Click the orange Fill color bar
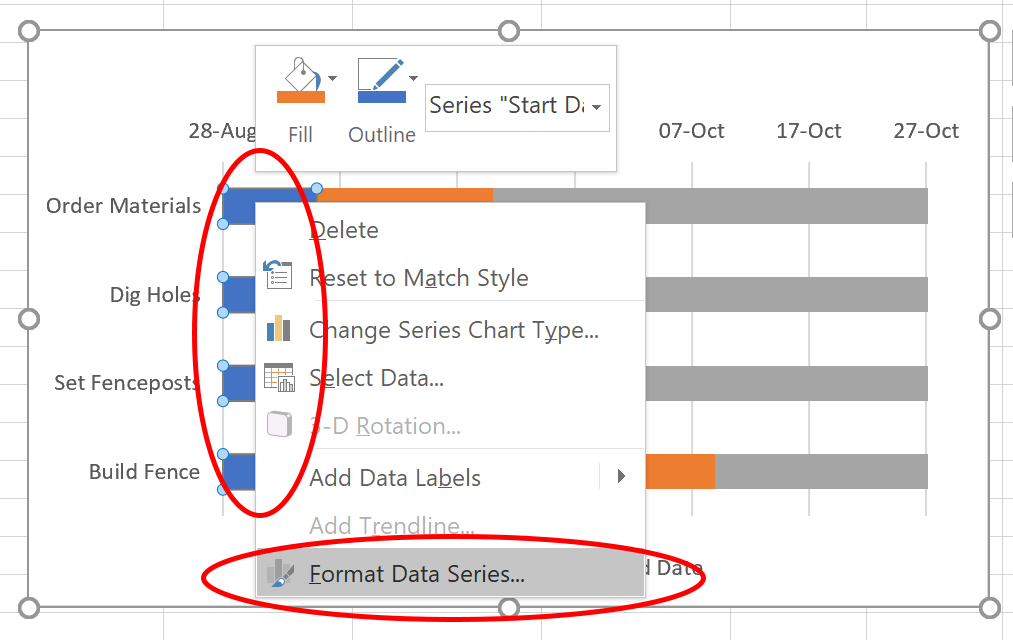 click(301, 98)
